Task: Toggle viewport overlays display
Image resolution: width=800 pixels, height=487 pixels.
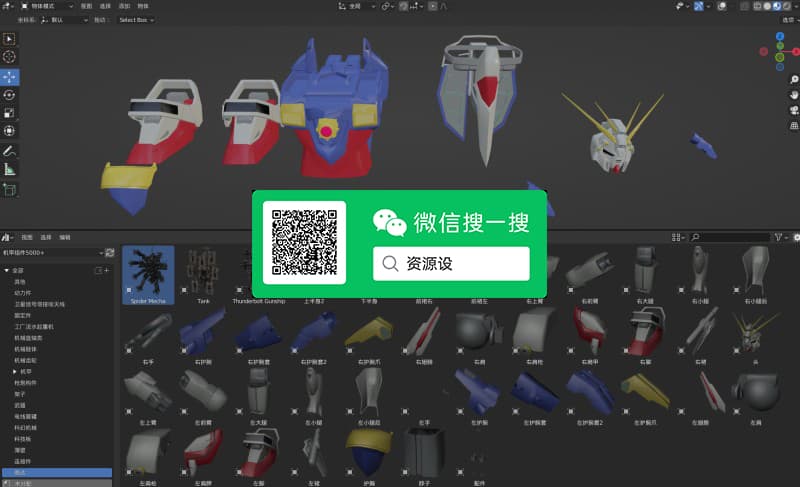Action: pyautogui.click(x=722, y=6)
